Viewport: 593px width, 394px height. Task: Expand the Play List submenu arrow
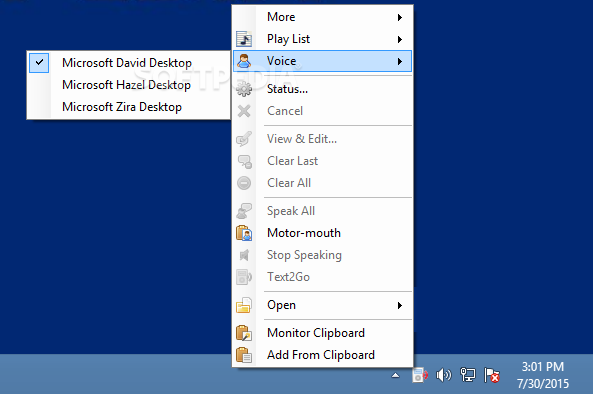click(400, 39)
